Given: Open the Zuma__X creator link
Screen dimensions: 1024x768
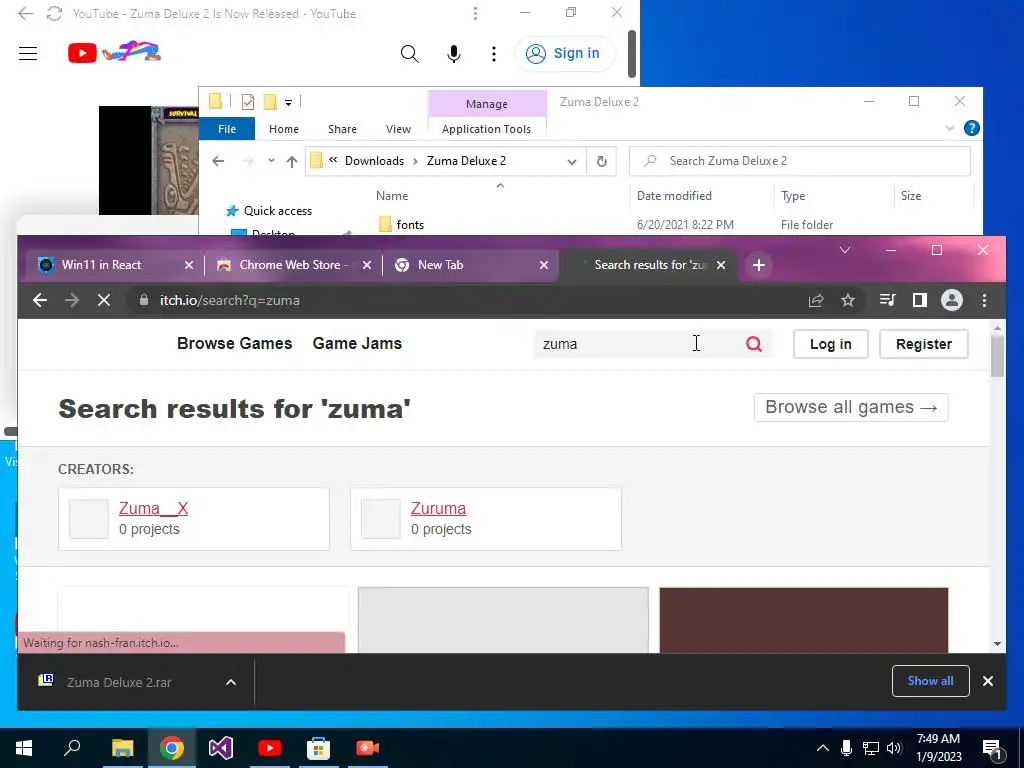Looking at the screenshot, I should 153,508.
